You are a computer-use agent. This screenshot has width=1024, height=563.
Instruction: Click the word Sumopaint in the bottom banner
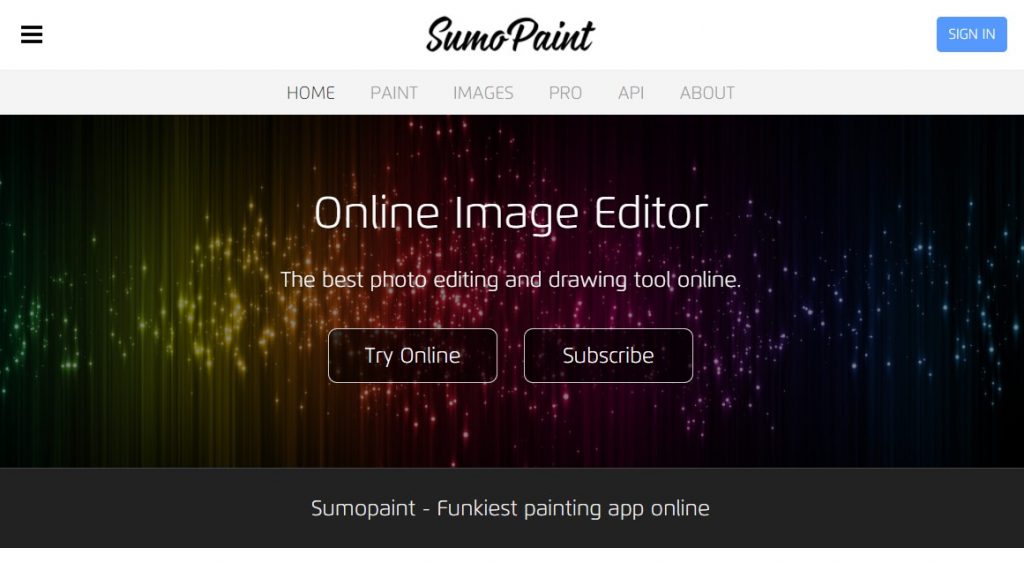click(363, 508)
